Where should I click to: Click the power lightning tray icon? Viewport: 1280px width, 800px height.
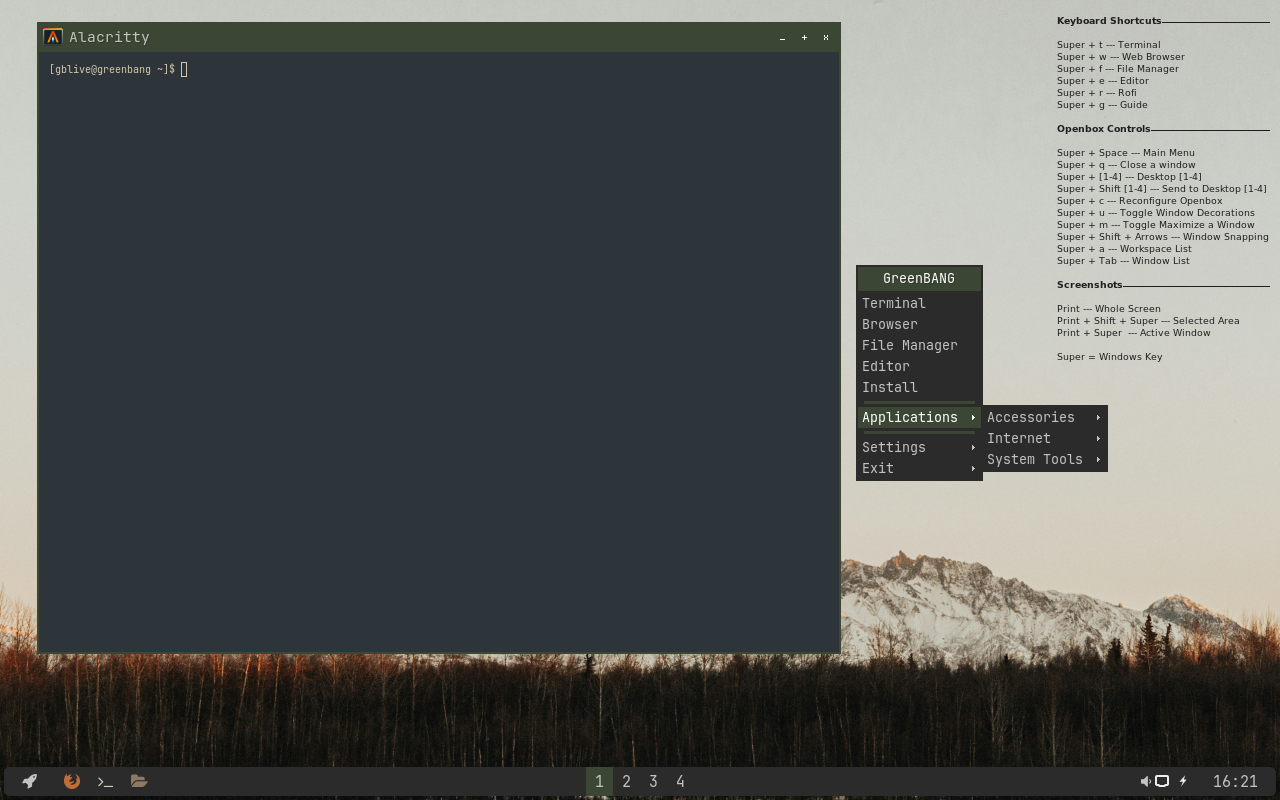point(1183,781)
